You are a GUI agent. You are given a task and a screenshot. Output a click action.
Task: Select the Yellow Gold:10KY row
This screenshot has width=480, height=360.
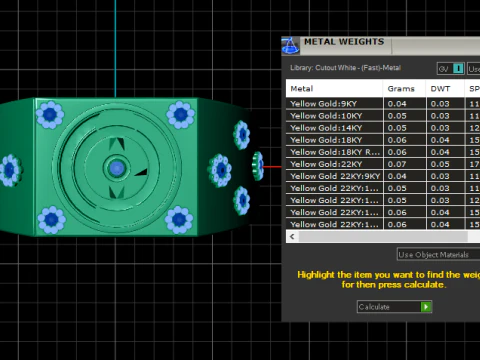[383, 116]
